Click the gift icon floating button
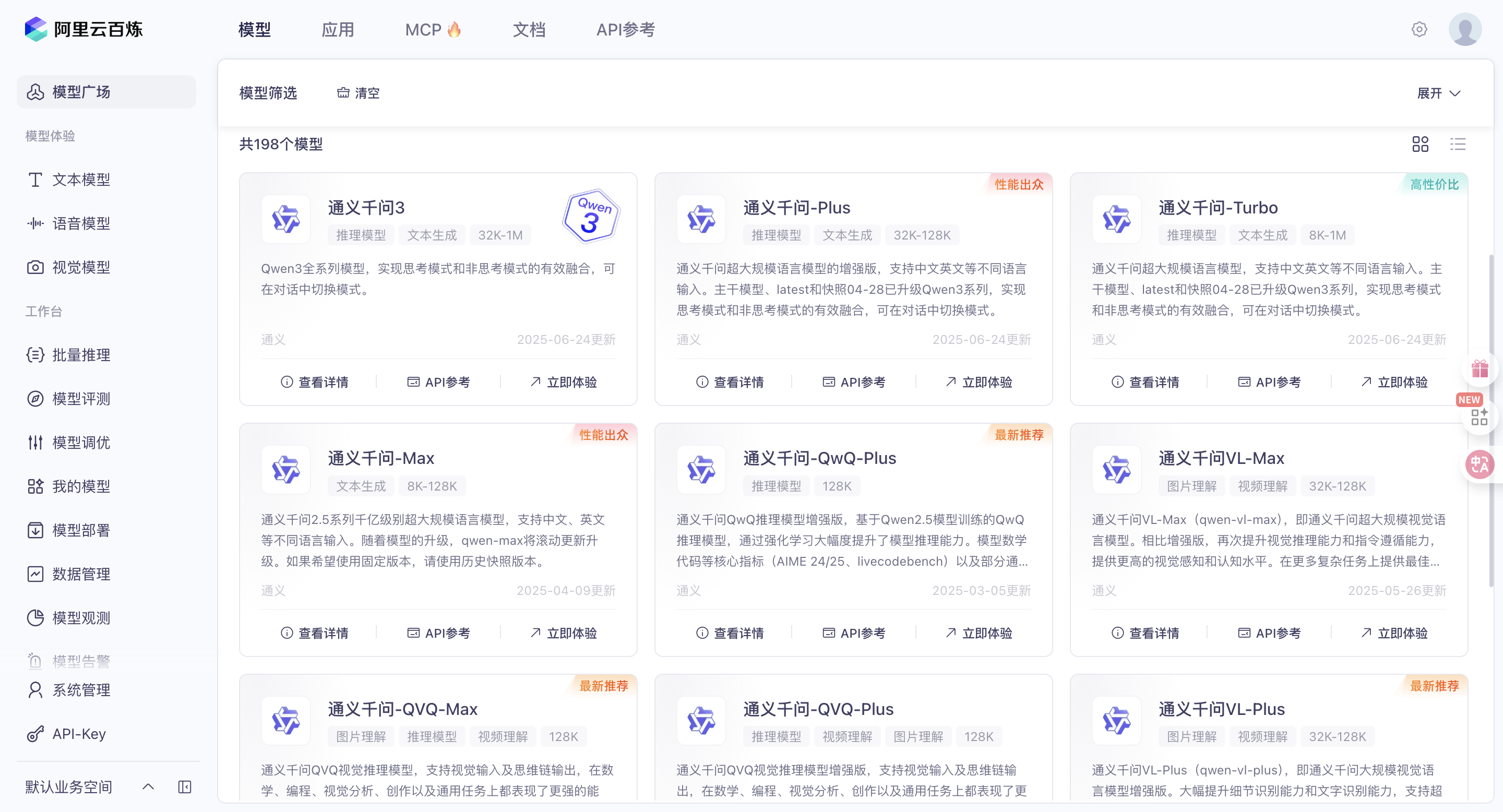This screenshot has width=1503, height=812. pyautogui.click(x=1480, y=369)
